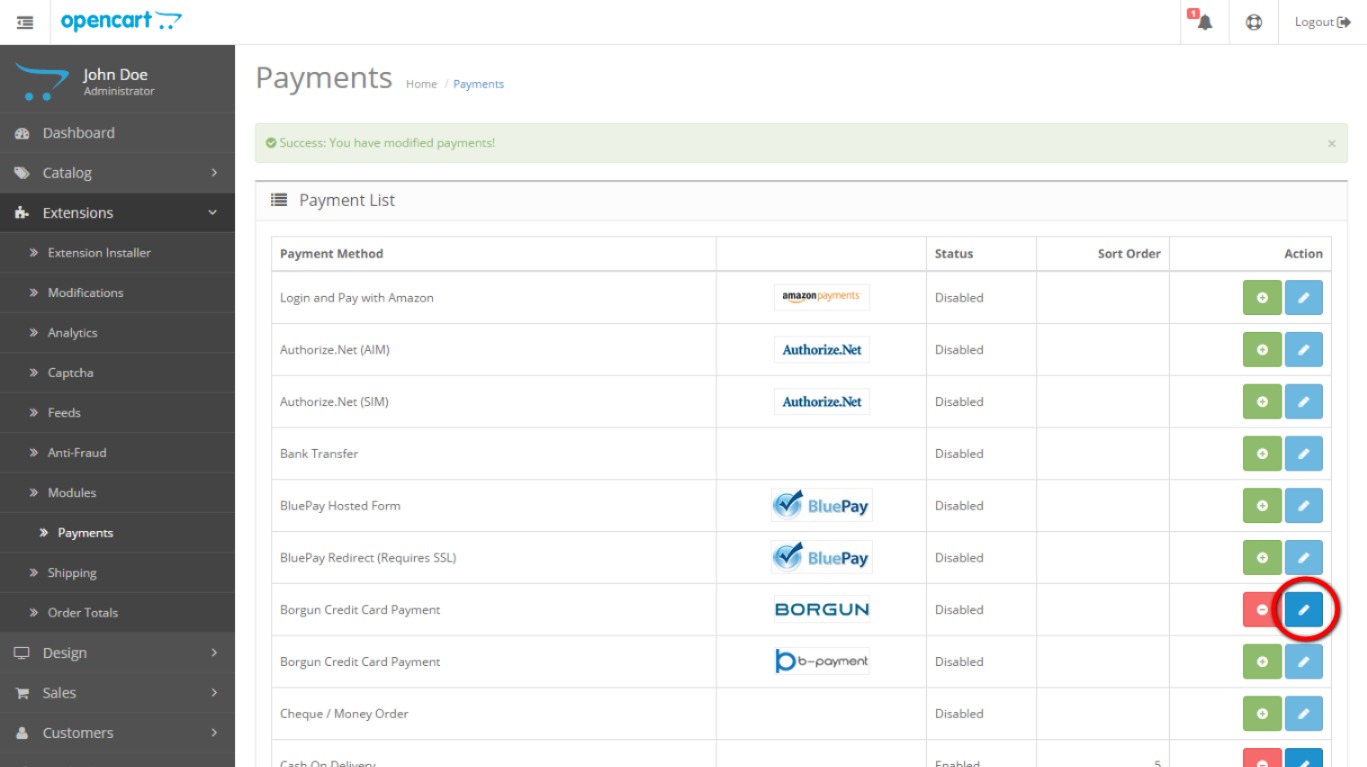Open Order Totals submenu item

coord(117,613)
